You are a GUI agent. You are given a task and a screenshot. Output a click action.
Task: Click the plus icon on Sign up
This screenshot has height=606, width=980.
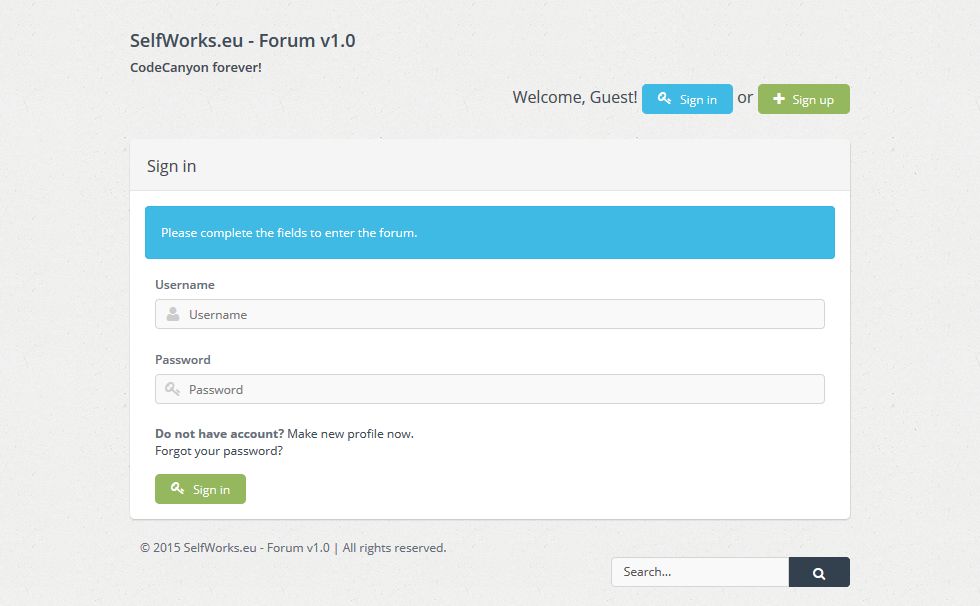[x=779, y=99]
